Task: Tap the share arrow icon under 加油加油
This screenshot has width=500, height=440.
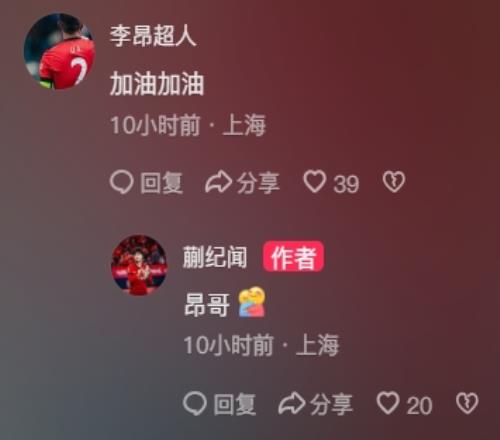Action: click(218, 182)
